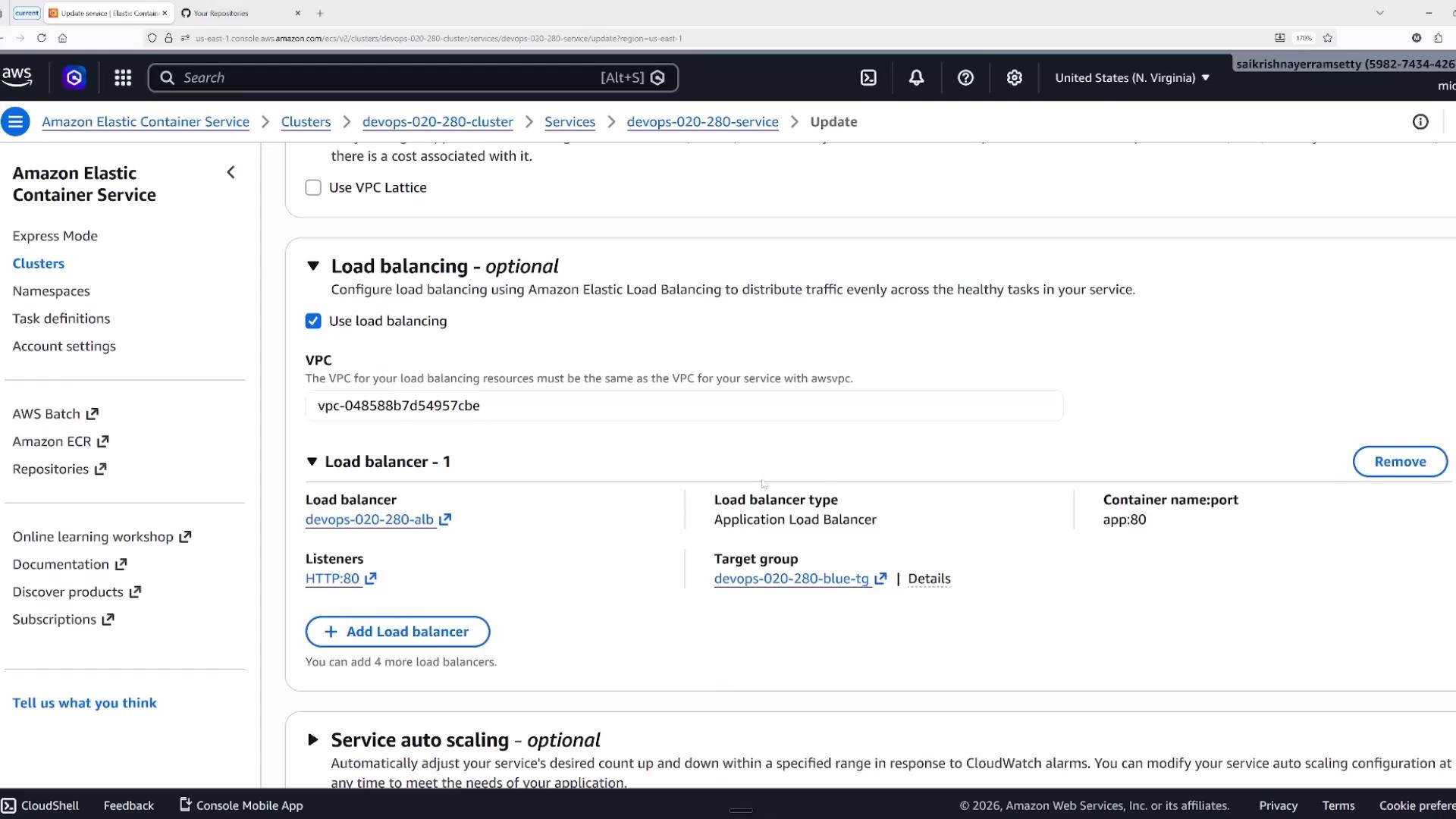Collapse the Load balancer - 1 subsection
The image size is (1456, 819).
click(x=312, y=462)
